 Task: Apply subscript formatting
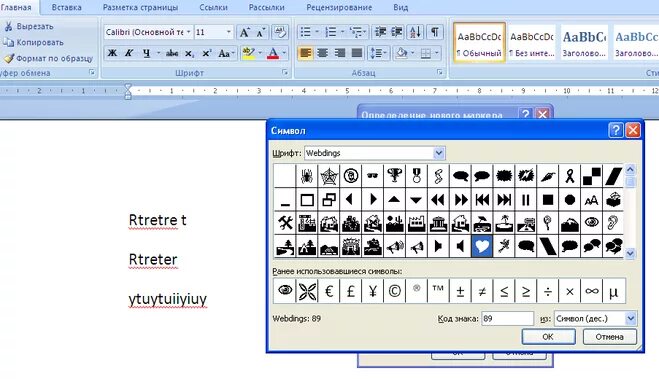pos(189,53)
